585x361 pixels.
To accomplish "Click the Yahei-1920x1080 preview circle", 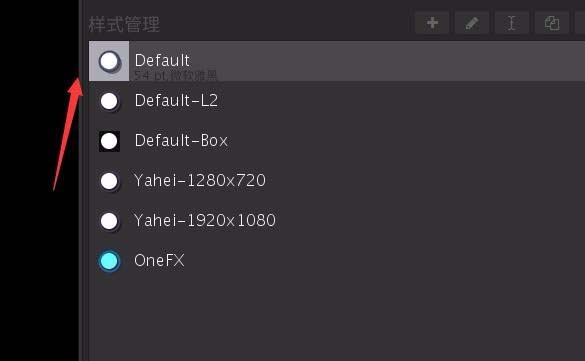I will (x=109, y=221).
